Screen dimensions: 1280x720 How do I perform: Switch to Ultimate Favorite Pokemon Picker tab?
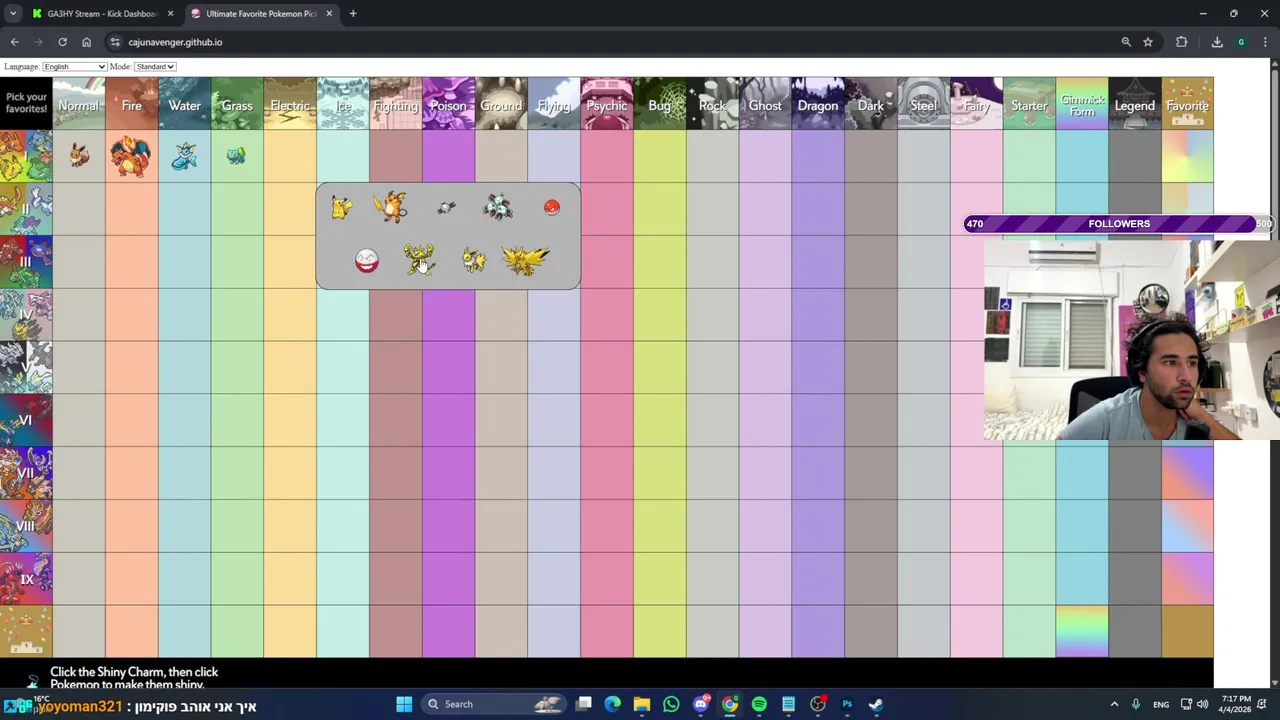coord(262,14)
